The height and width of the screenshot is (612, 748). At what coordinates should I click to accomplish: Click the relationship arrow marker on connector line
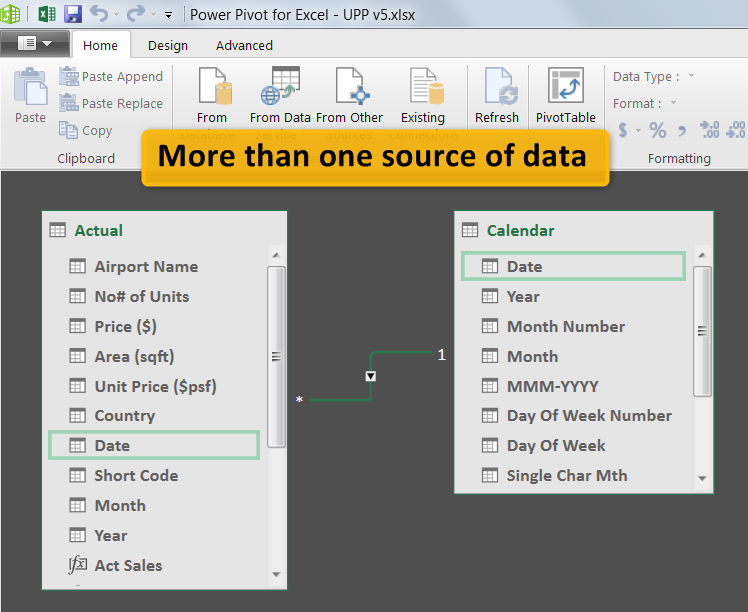(371, 376)
